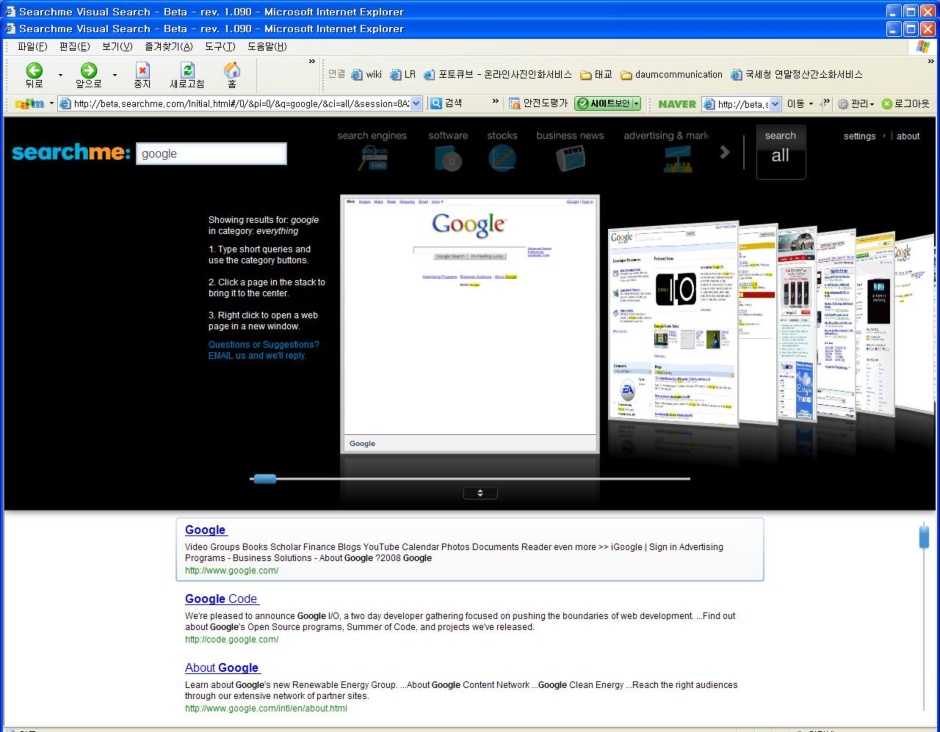Viewport: 940px width, 732px height.
Task: Open the 안전도평가 safety rating tool
Action: click(538, 103)
